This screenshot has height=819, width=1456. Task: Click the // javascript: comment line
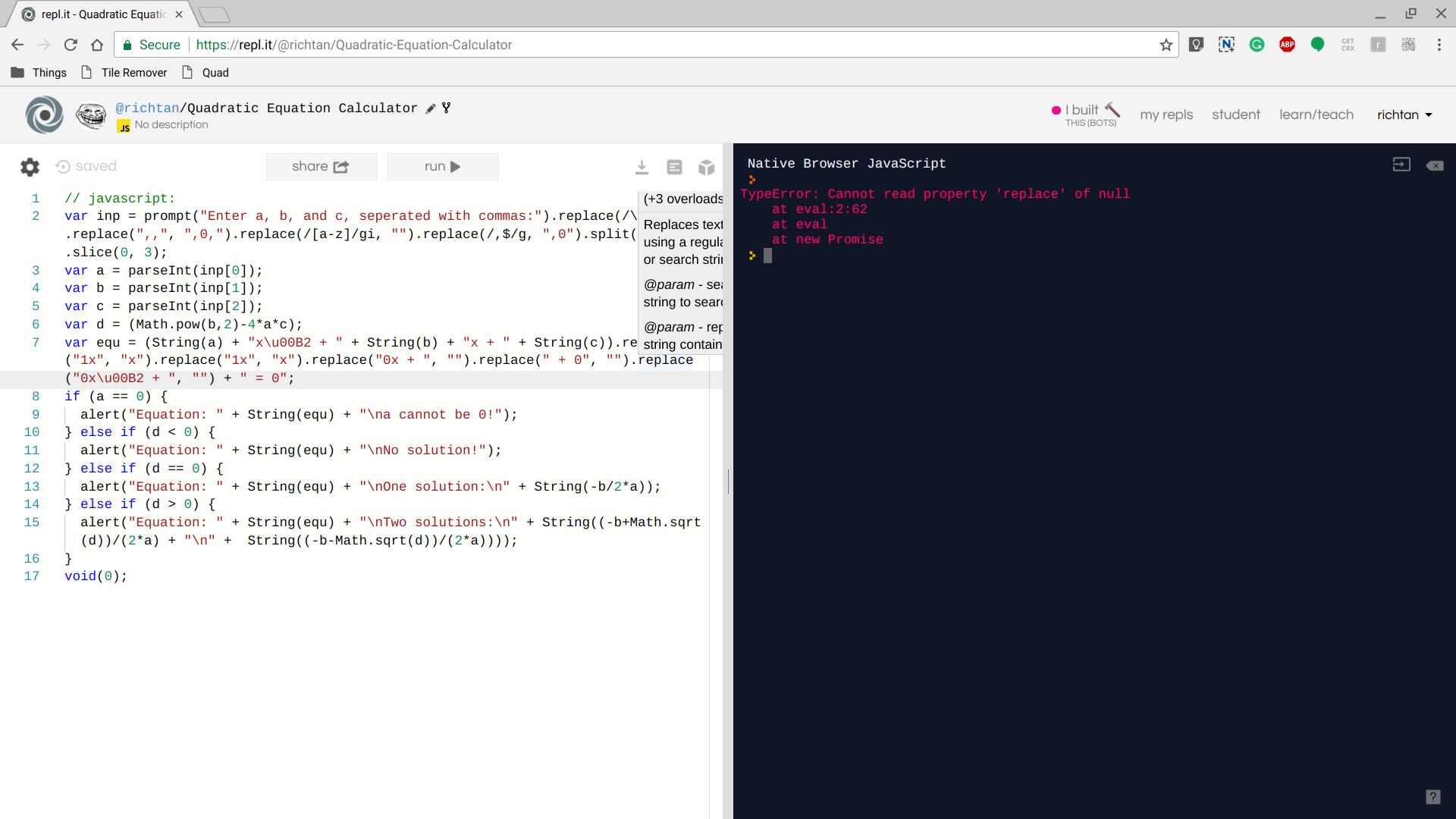(x=120, y=199)
